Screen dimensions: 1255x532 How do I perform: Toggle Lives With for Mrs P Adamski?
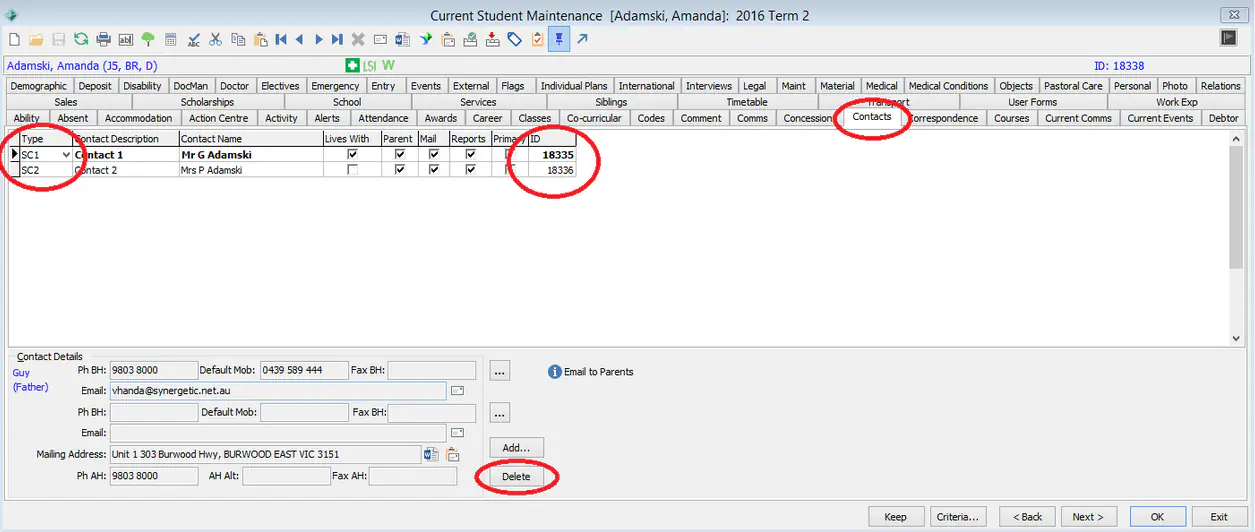(x=352, y=170)
